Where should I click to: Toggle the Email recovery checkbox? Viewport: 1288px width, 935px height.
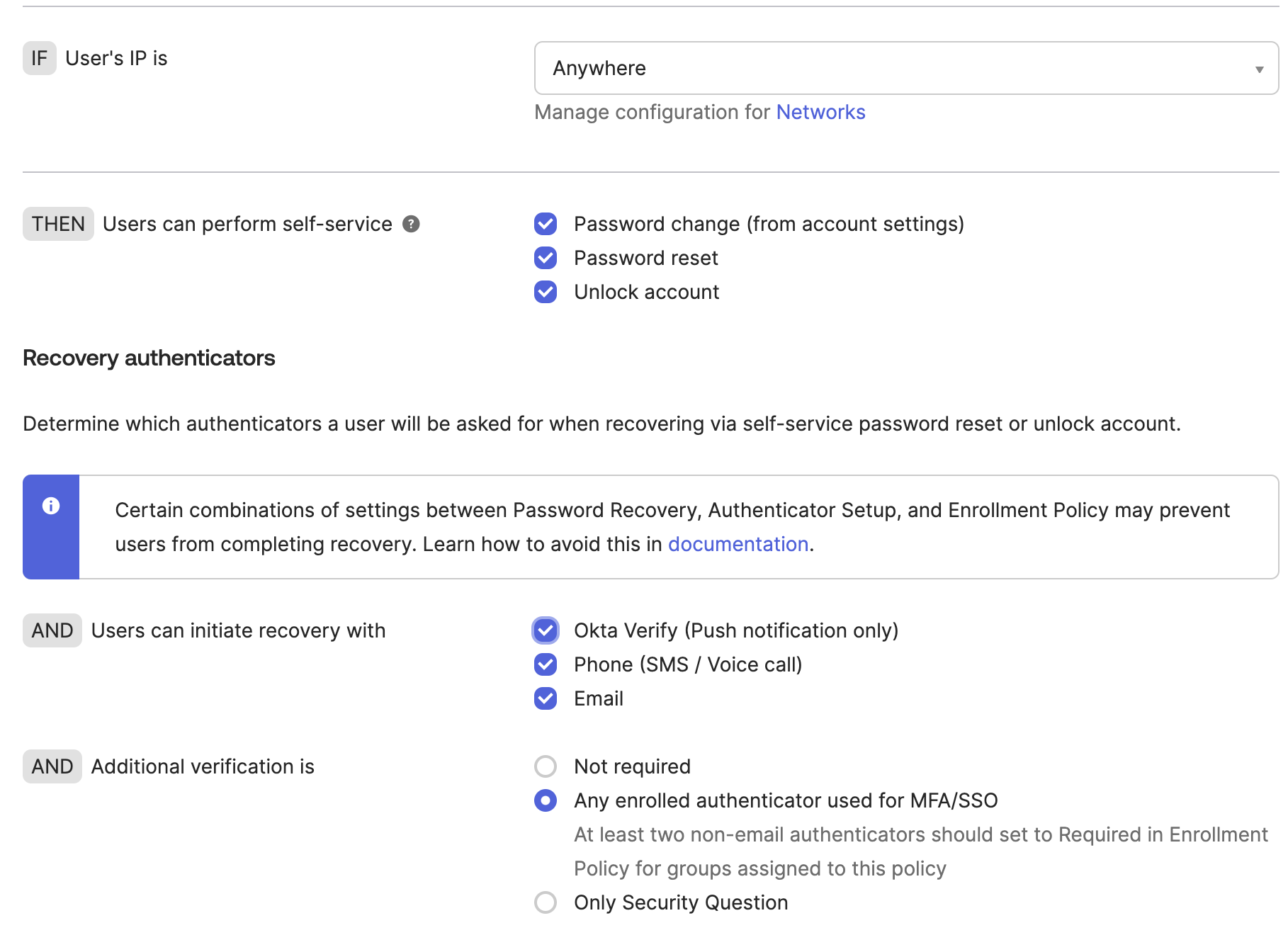546,698
